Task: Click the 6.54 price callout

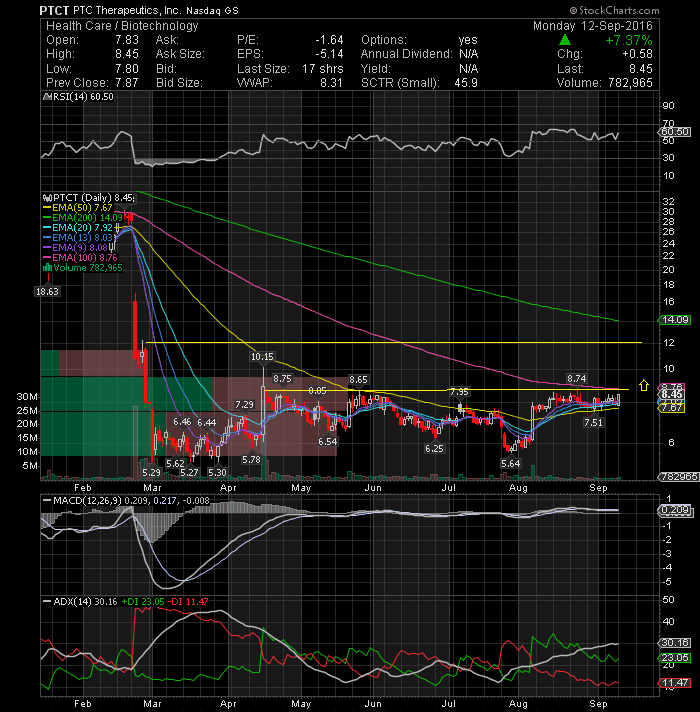Action: tap(327, 441)
